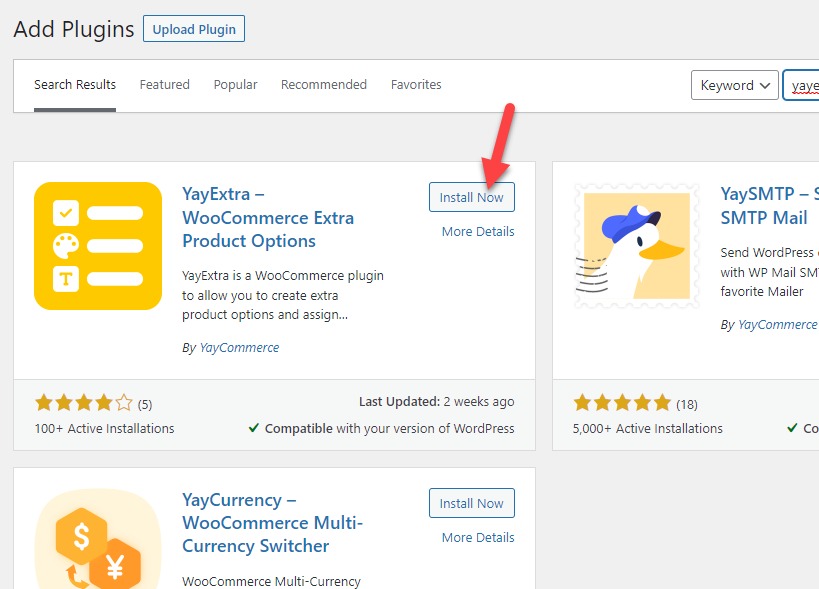
Task: Open the Favorites tab
Action: [416, 85]
